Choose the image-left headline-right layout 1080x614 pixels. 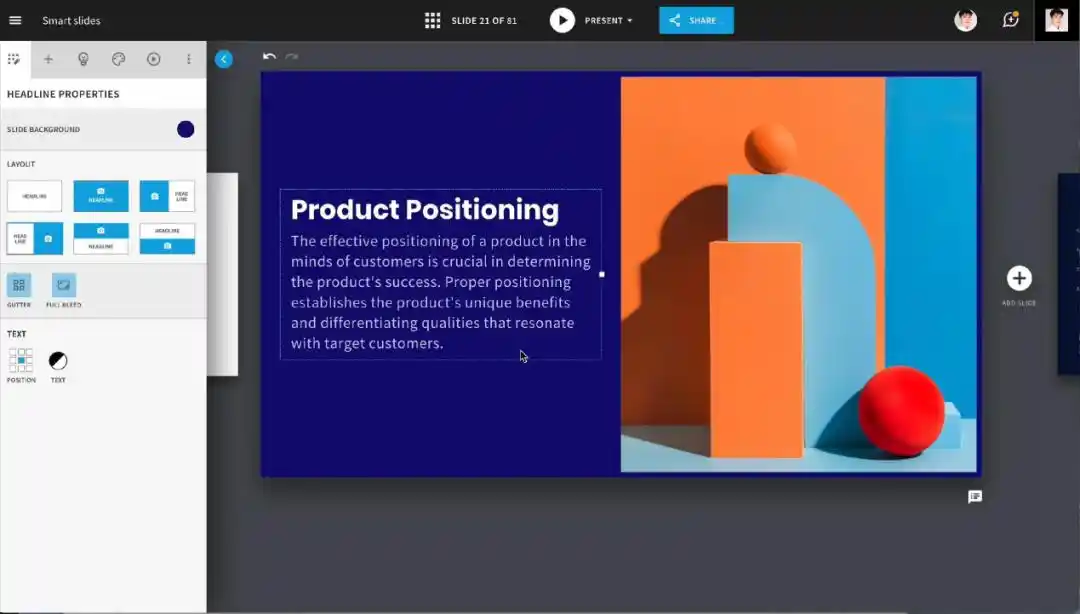pyautogui.click(x=167, y=196)
